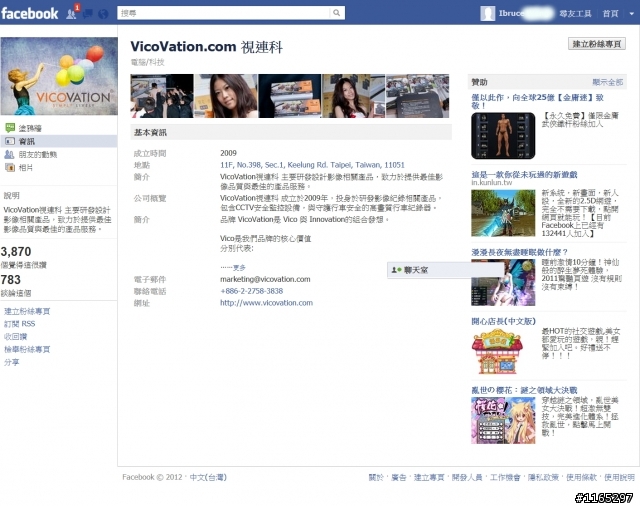Open the 聊天室 chat bar
The width and height of the screenshot is (640, 506).
(445, 270)
